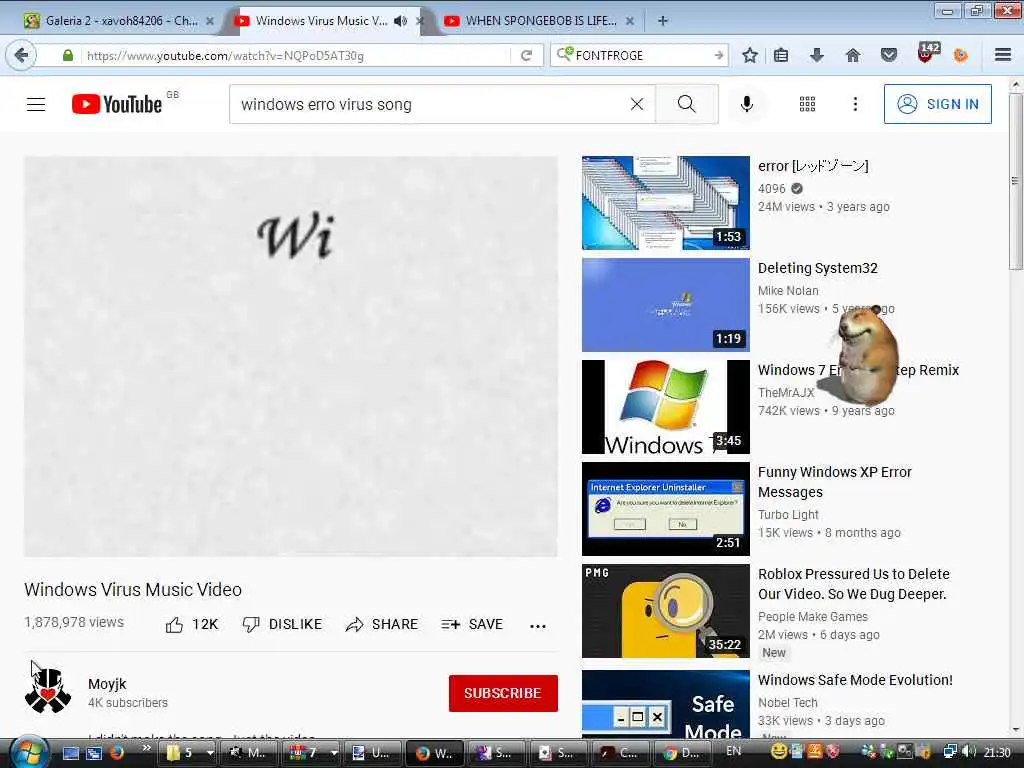
Task: Close the WHEN SPONGEBOB IS LIFE tab
Action: pyautogui.click(x=630, y=21)
